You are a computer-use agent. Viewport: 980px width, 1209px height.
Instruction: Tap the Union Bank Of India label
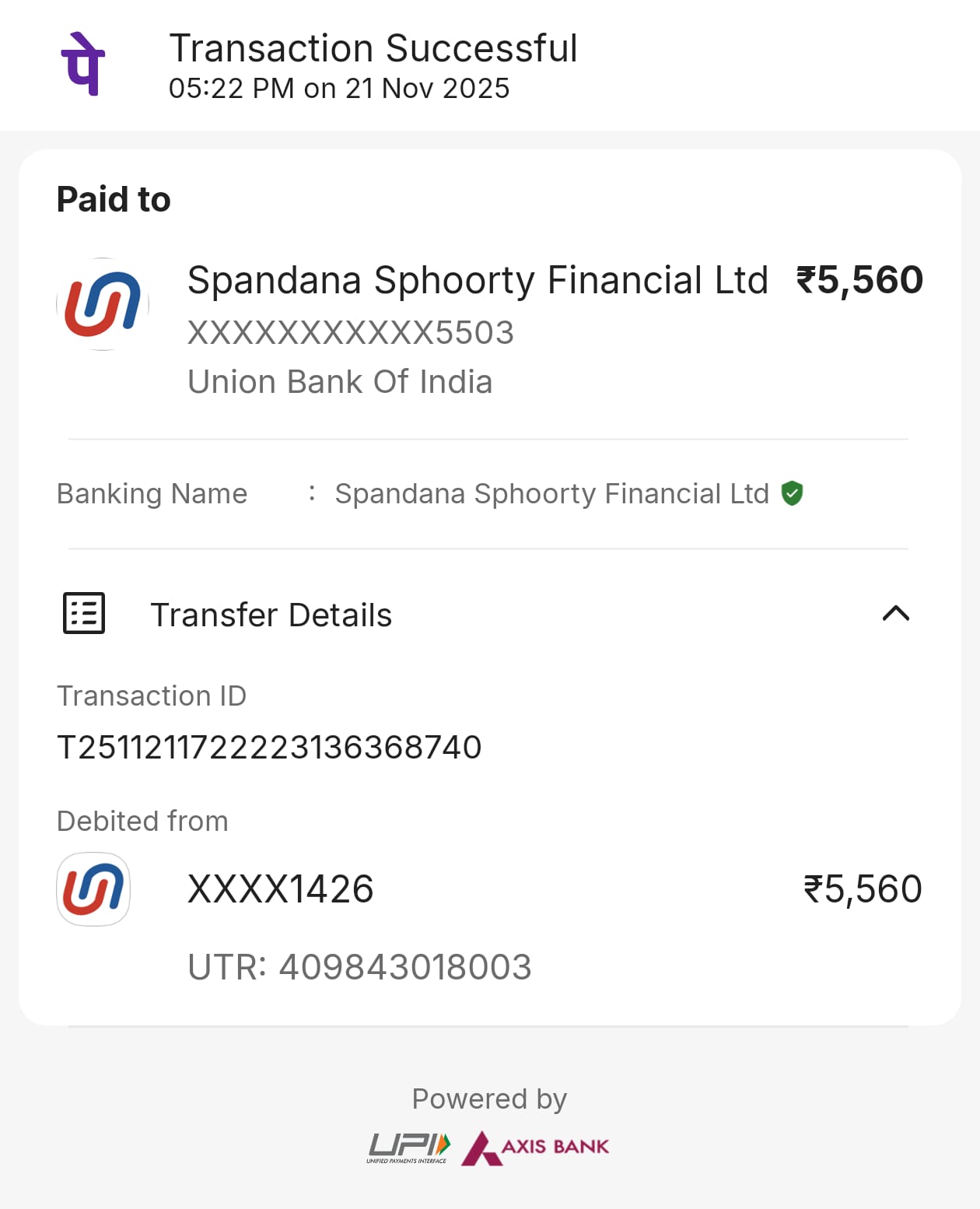pos(340,382)
